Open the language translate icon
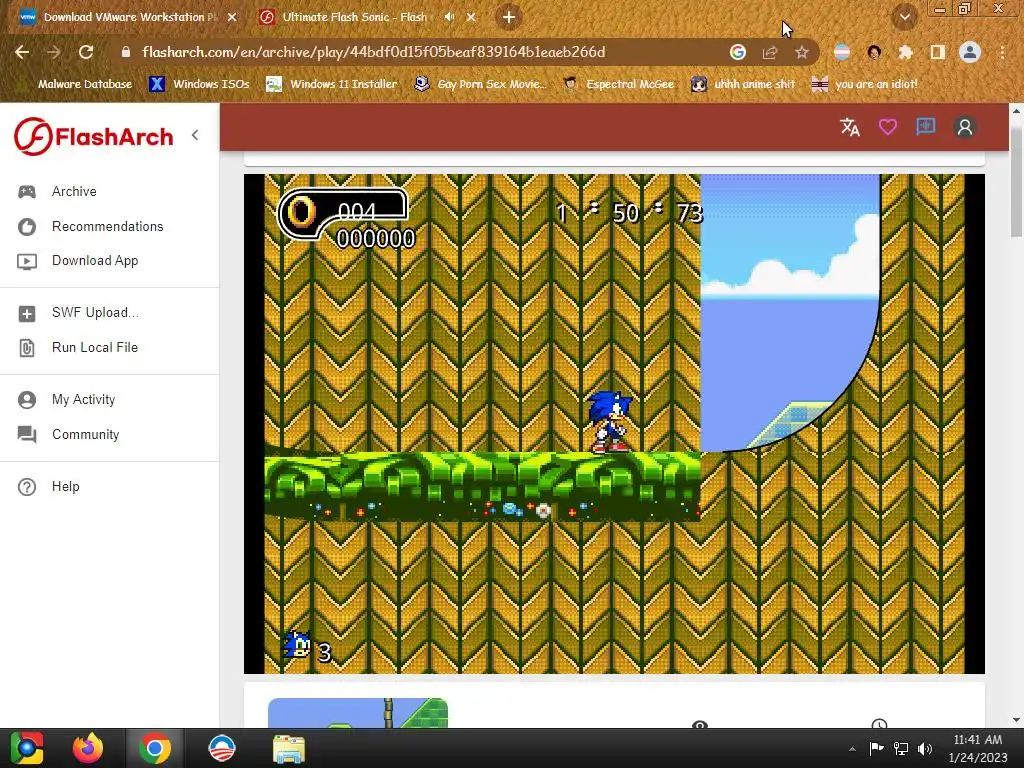The image size is (1024, 768). click(x=850, y=127)
